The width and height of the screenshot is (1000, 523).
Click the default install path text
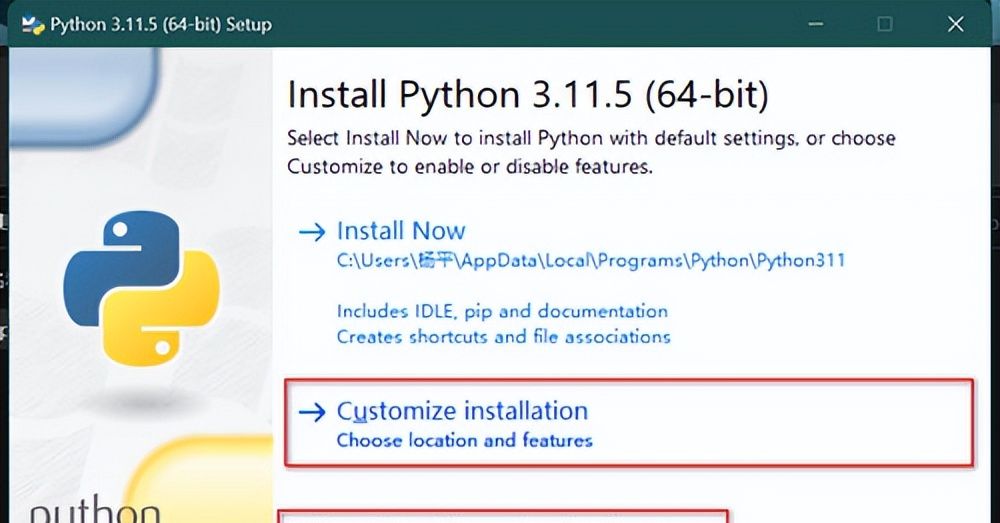pyautogui.click(x=591, y=260)
